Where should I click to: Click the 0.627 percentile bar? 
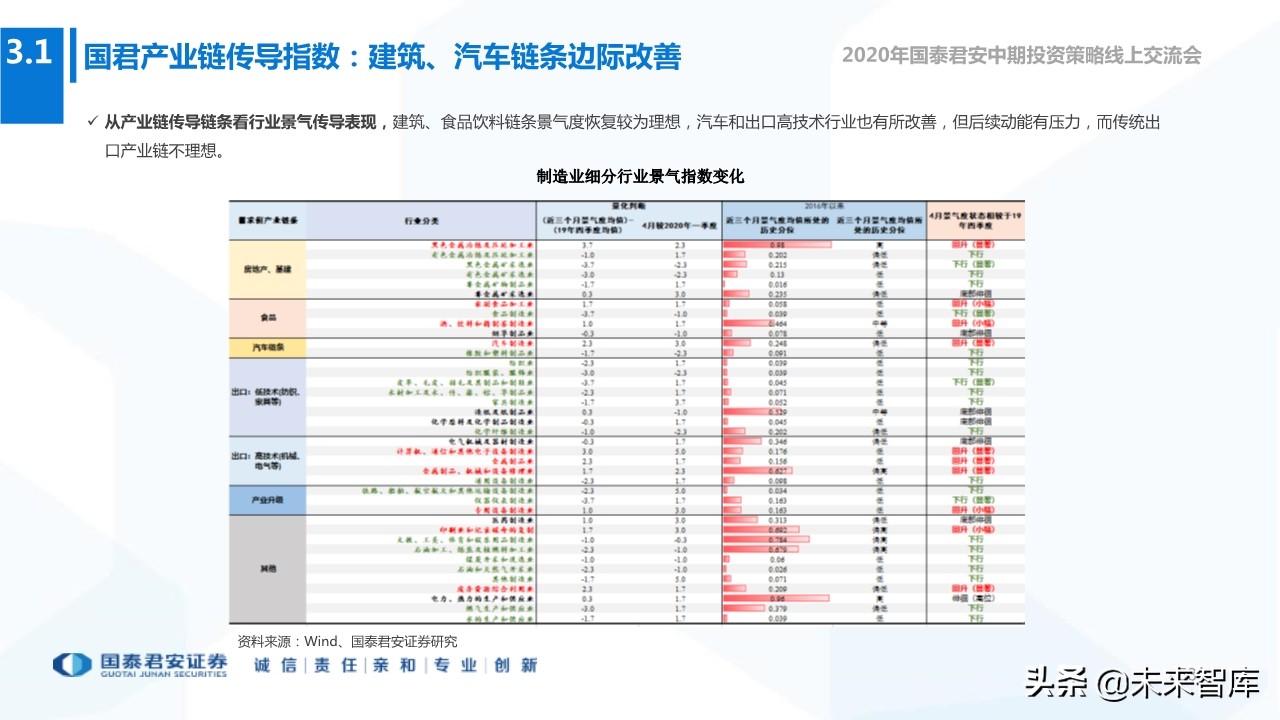point(759,470)
